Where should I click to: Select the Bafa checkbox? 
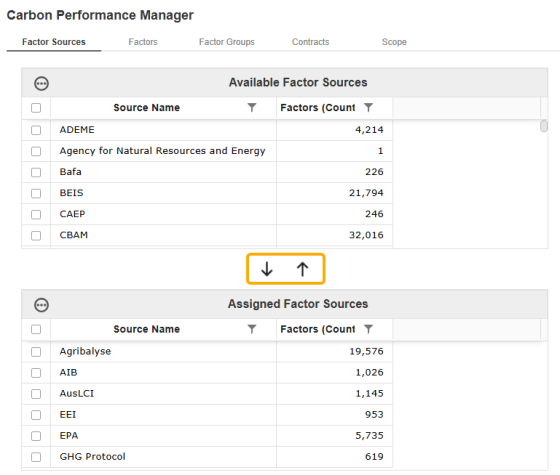pos(36,172)
